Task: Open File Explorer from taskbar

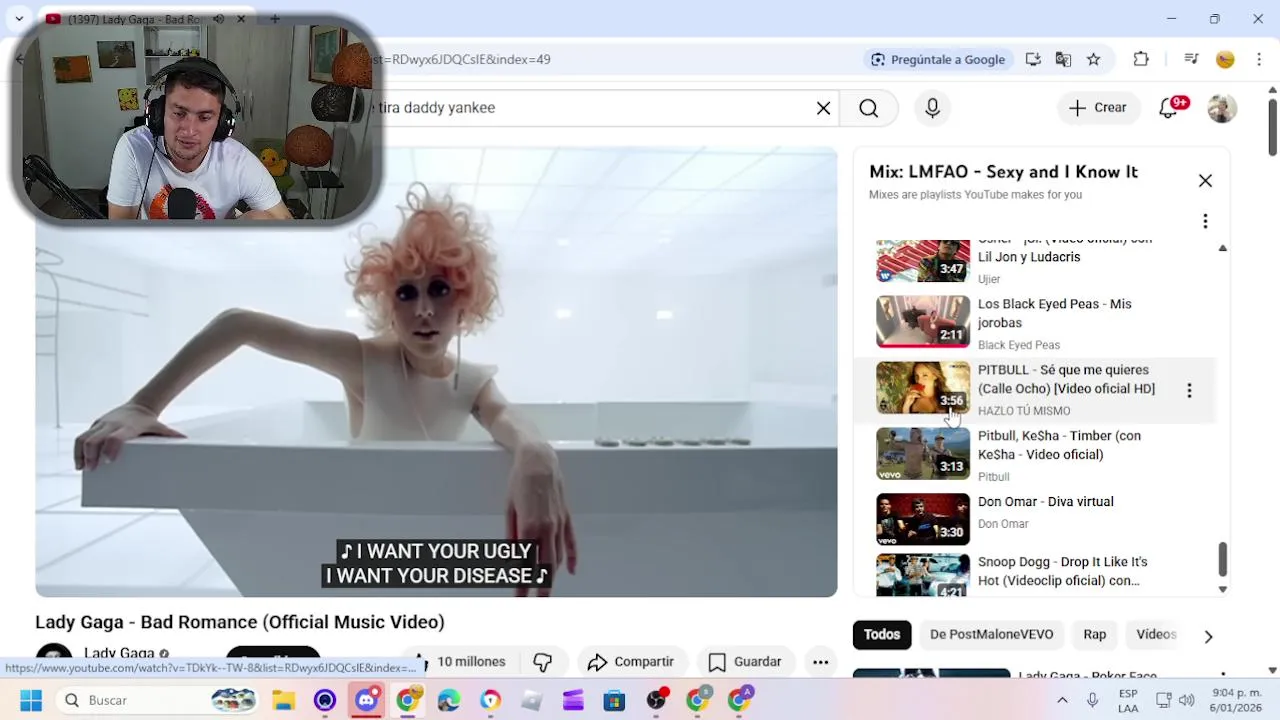Action: [283, 700]
